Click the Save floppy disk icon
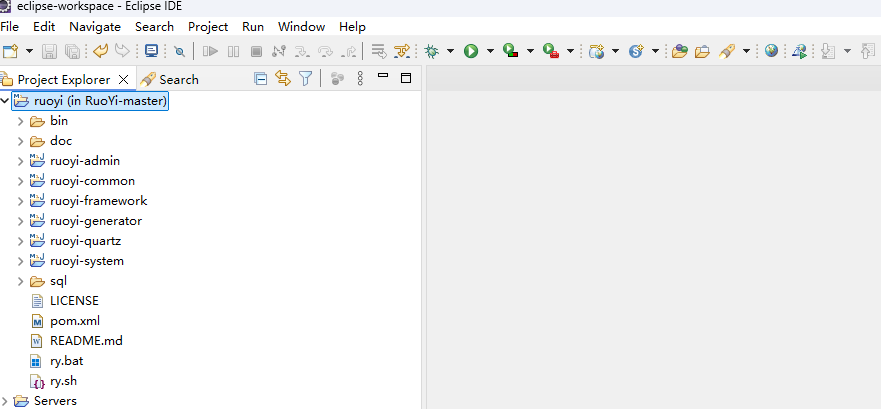This screenshot has height=409, width=881. click(x=50, y=52)
